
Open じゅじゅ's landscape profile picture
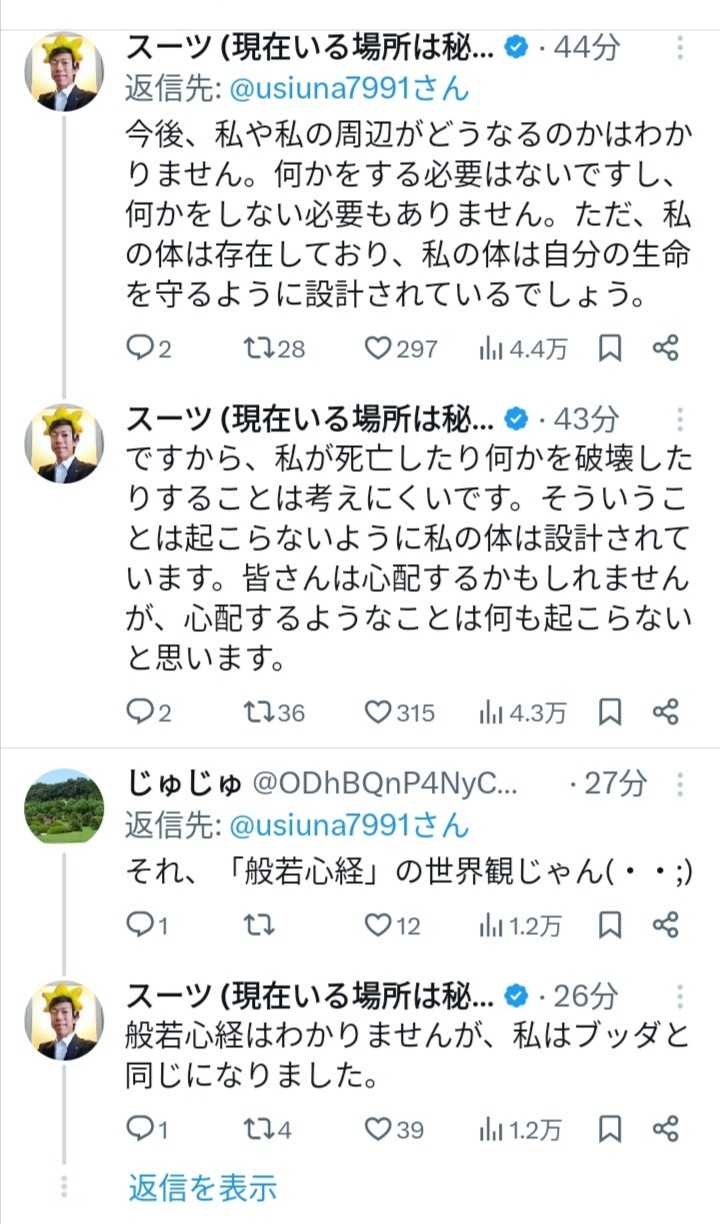[x=63, y=805]
